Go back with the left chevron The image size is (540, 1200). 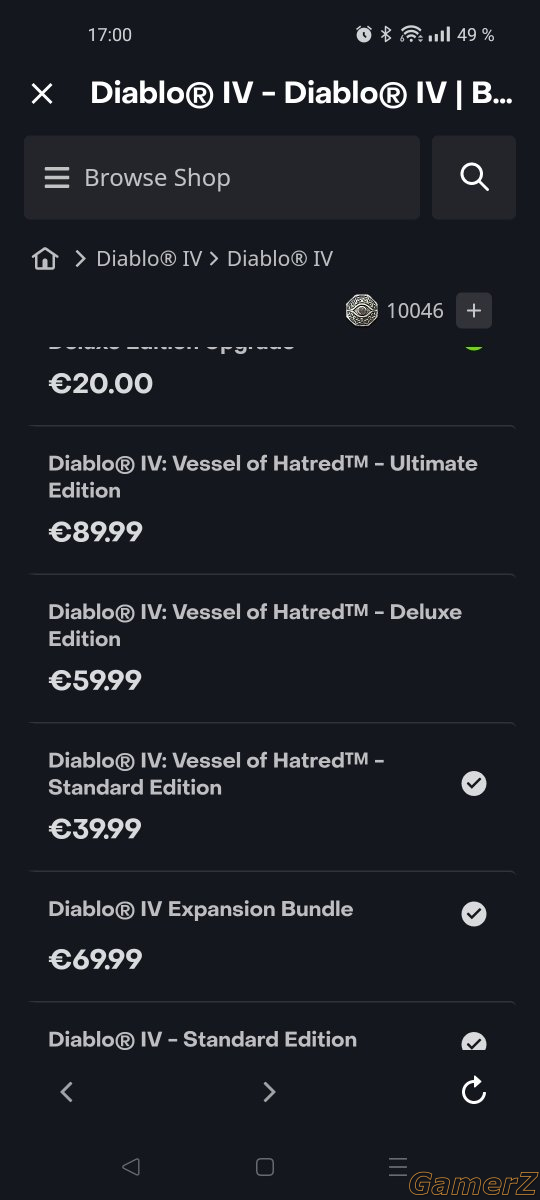[x=67, y=1092]
